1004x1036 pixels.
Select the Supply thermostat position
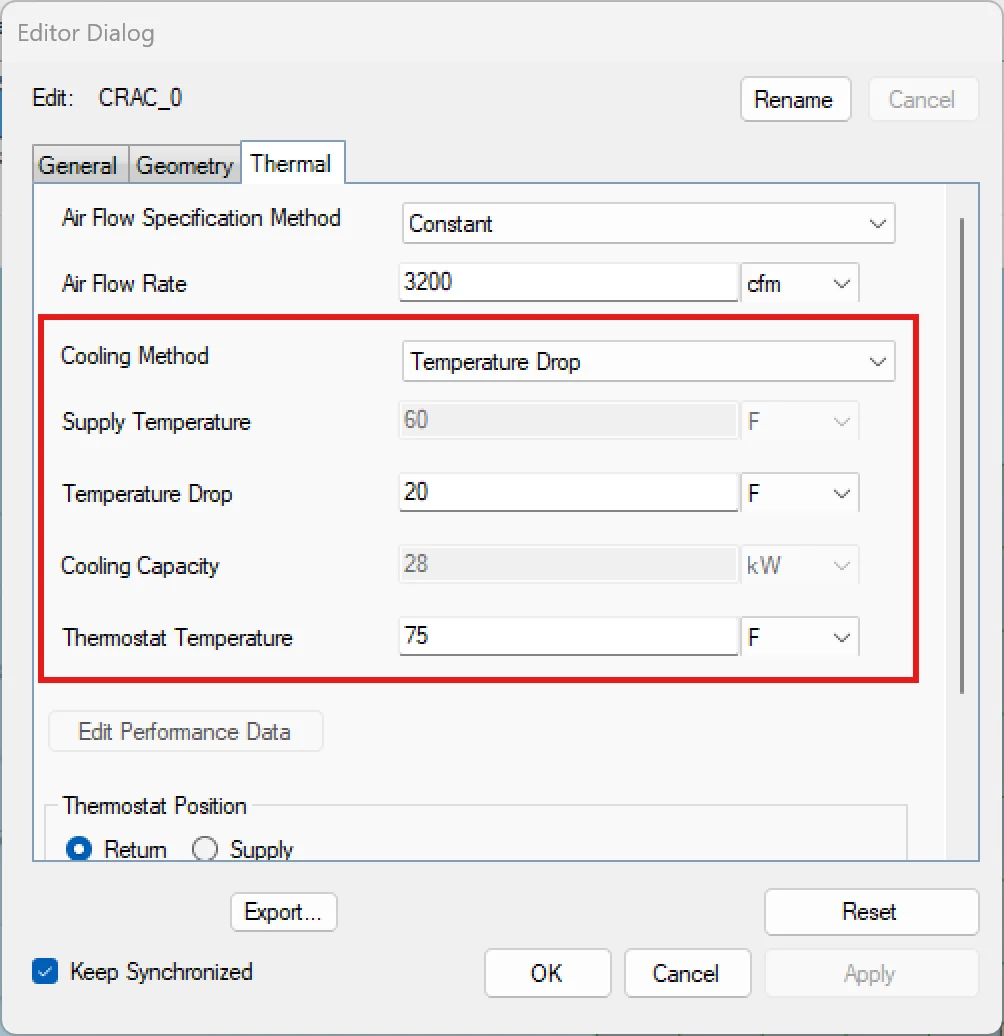click(x=204, y=848)
